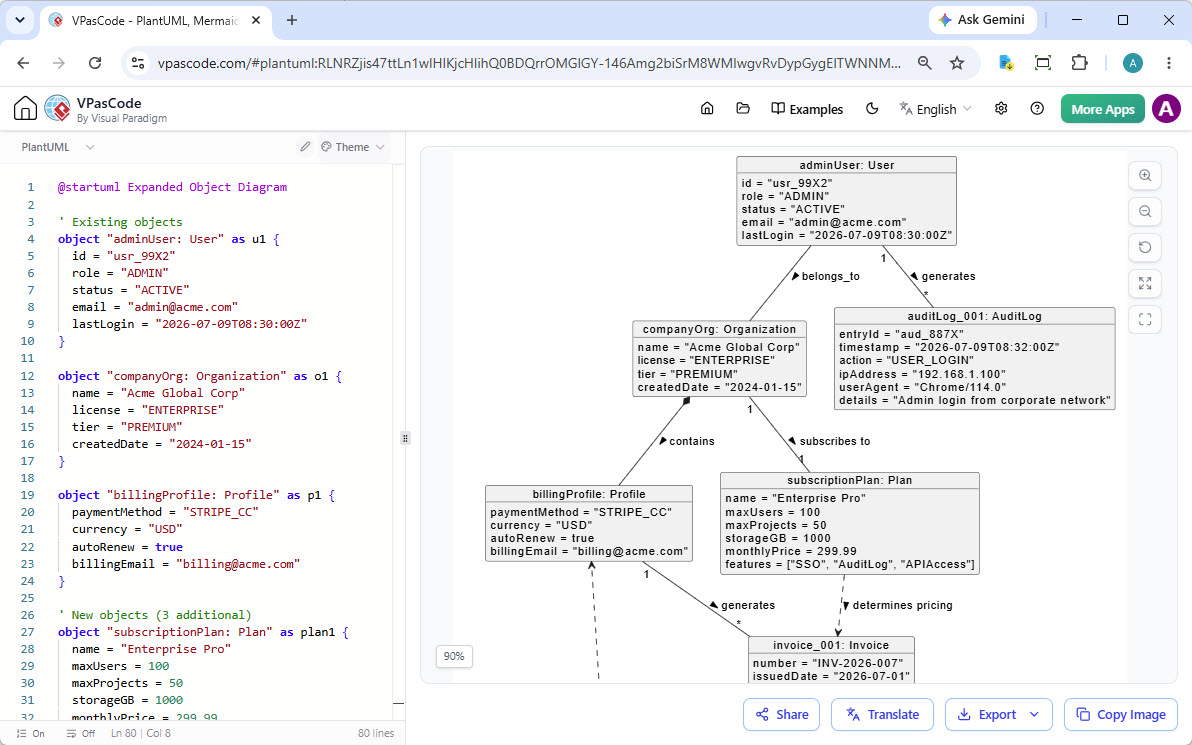Reset the diagram zoom with rotate icon
Screen dimensions: 1192x745
[x=1145, y=247]
